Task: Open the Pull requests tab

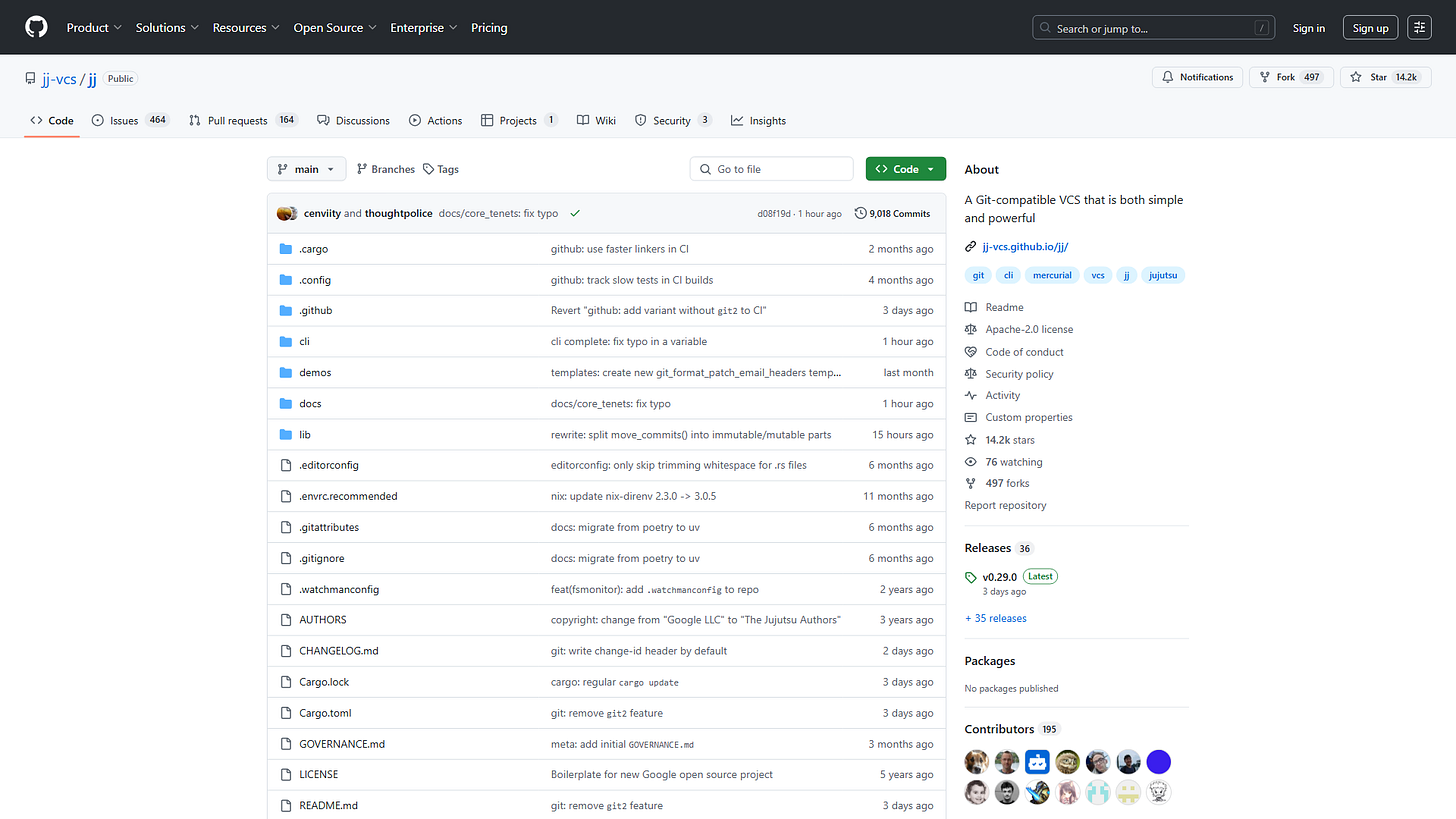Action: [x=243, y=121]
